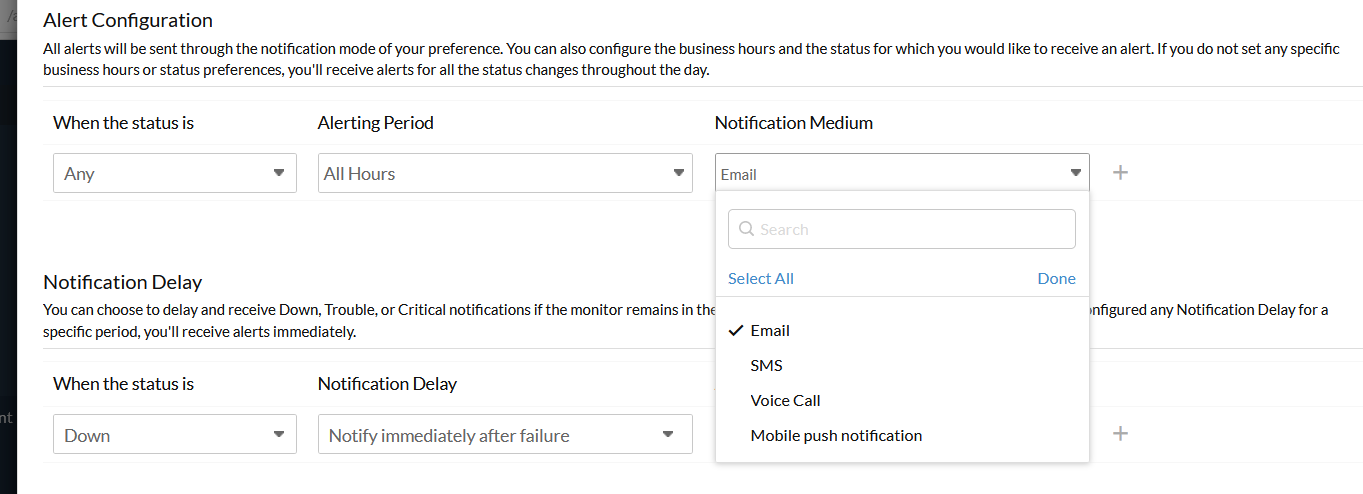Click the magnifier icon in search box
This screenshot has height=494, width=1363.
(x=746, y=229)
